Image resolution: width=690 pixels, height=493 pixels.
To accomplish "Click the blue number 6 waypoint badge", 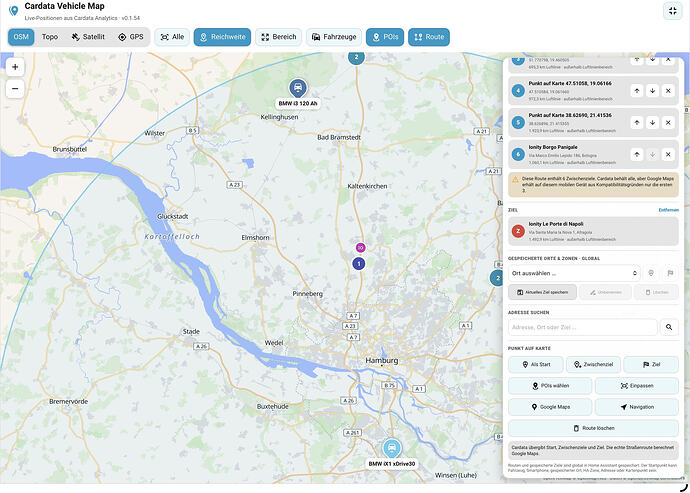I will [x=518, y=154].
